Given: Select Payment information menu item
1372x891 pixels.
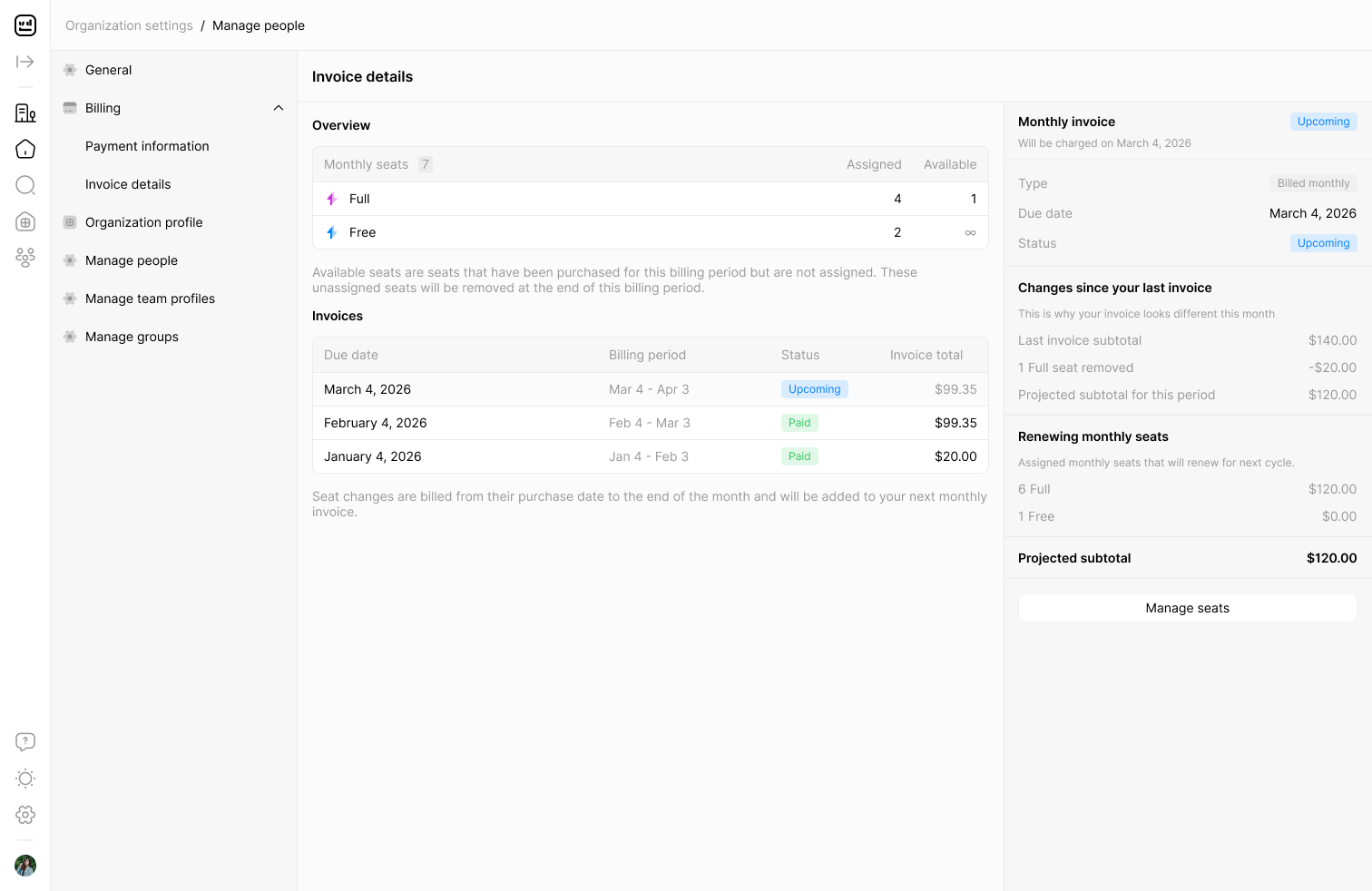Looking at the screenshot, I should point(147,146).
